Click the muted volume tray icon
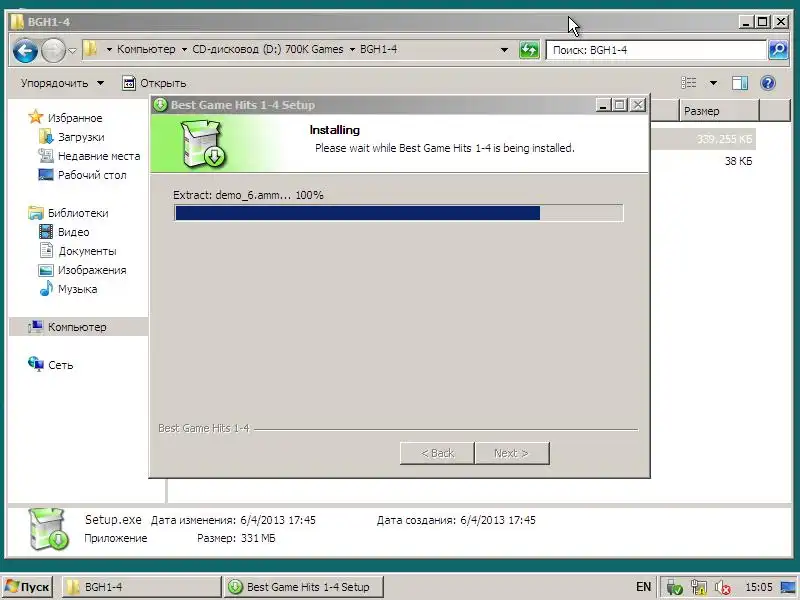 [722, 588]
